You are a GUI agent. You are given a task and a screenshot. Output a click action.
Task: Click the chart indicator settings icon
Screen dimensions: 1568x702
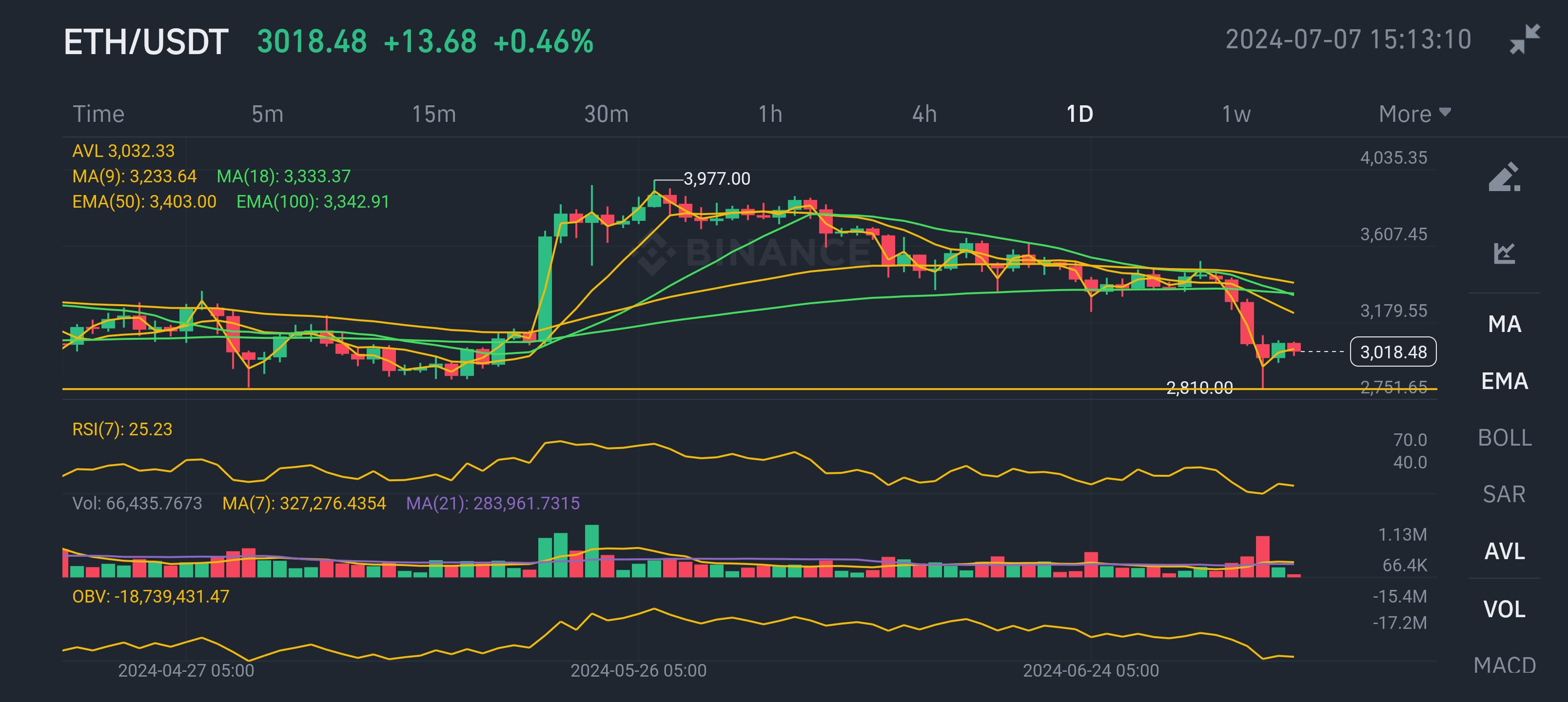coord(1504,253)
